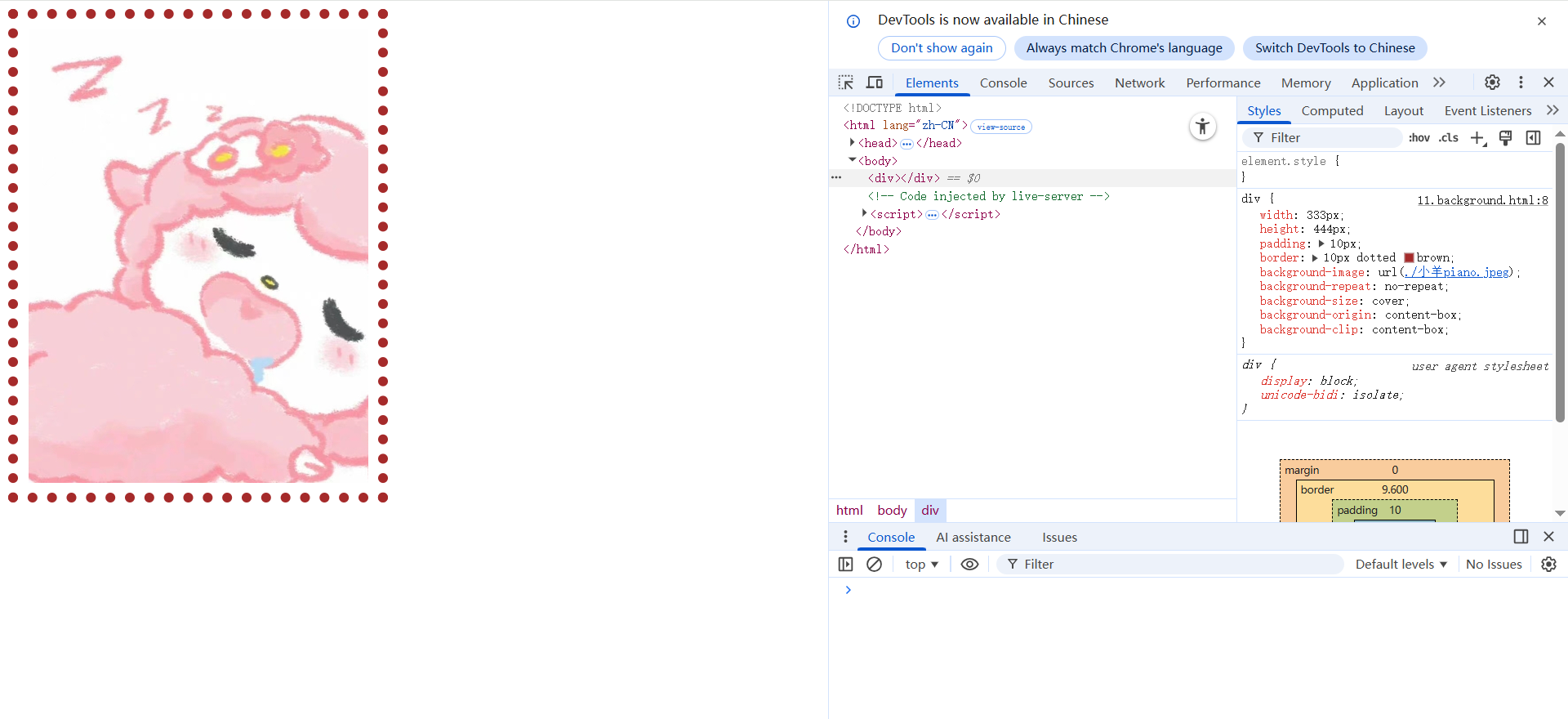1568x719 pixels.
Task: Click the Styles pane vertical scrollbar
Action: 1560,282
